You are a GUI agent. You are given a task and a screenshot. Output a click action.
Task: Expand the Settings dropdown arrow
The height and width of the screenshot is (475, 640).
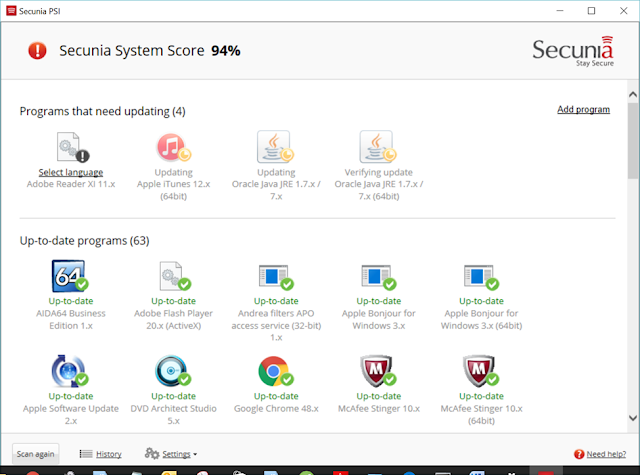(195, 454)
